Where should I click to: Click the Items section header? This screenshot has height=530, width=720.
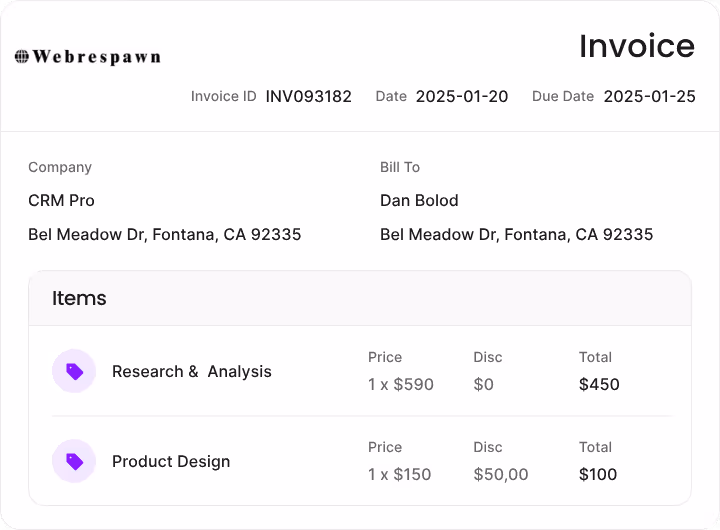(79, 298)
